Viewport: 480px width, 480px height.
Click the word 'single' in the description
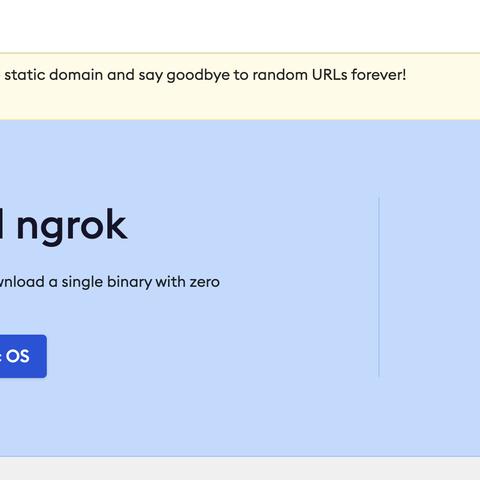click(82, 282)
